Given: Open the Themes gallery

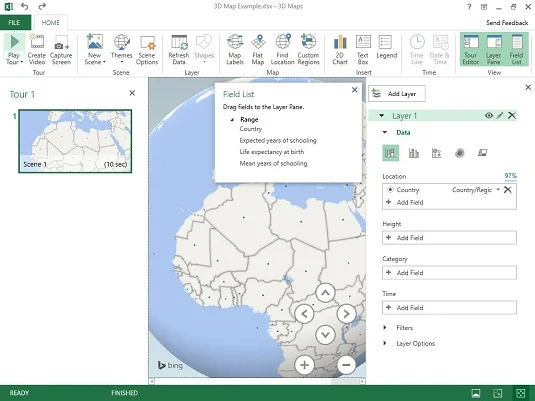Looking at the screenshot, I should 121,49.
